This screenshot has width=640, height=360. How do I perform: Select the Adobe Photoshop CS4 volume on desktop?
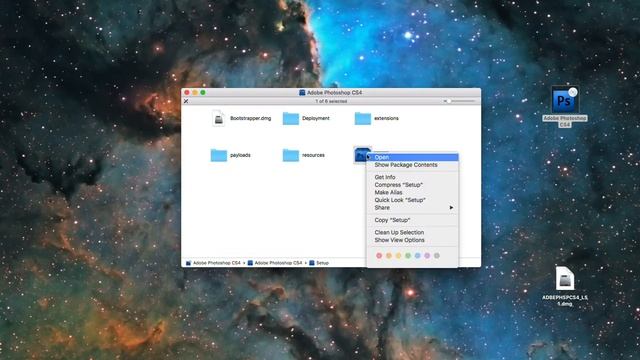pyautogui.click(x=564, y=100)
